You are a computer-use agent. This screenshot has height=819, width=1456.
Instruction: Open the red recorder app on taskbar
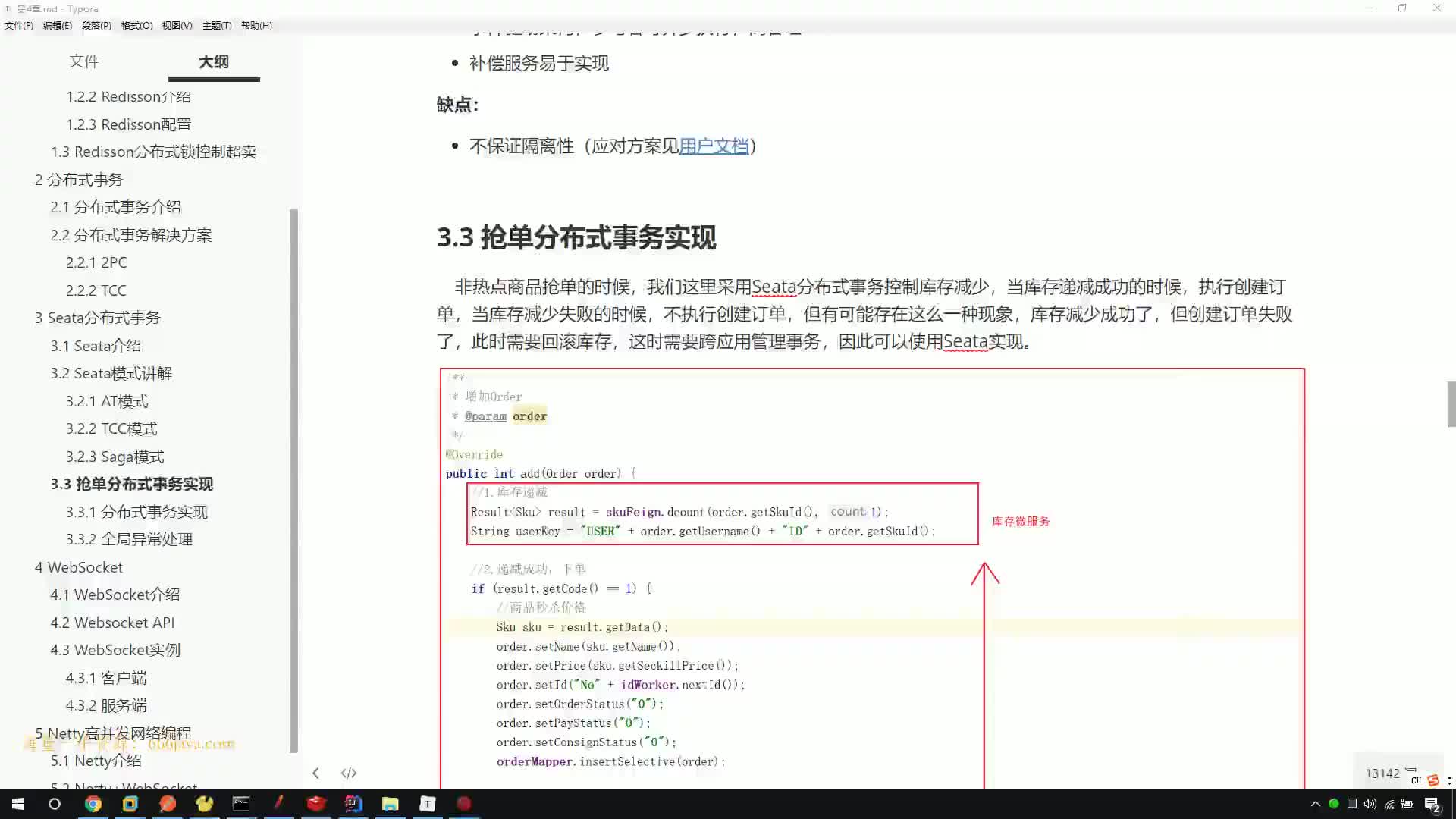[x=464, y=804]
